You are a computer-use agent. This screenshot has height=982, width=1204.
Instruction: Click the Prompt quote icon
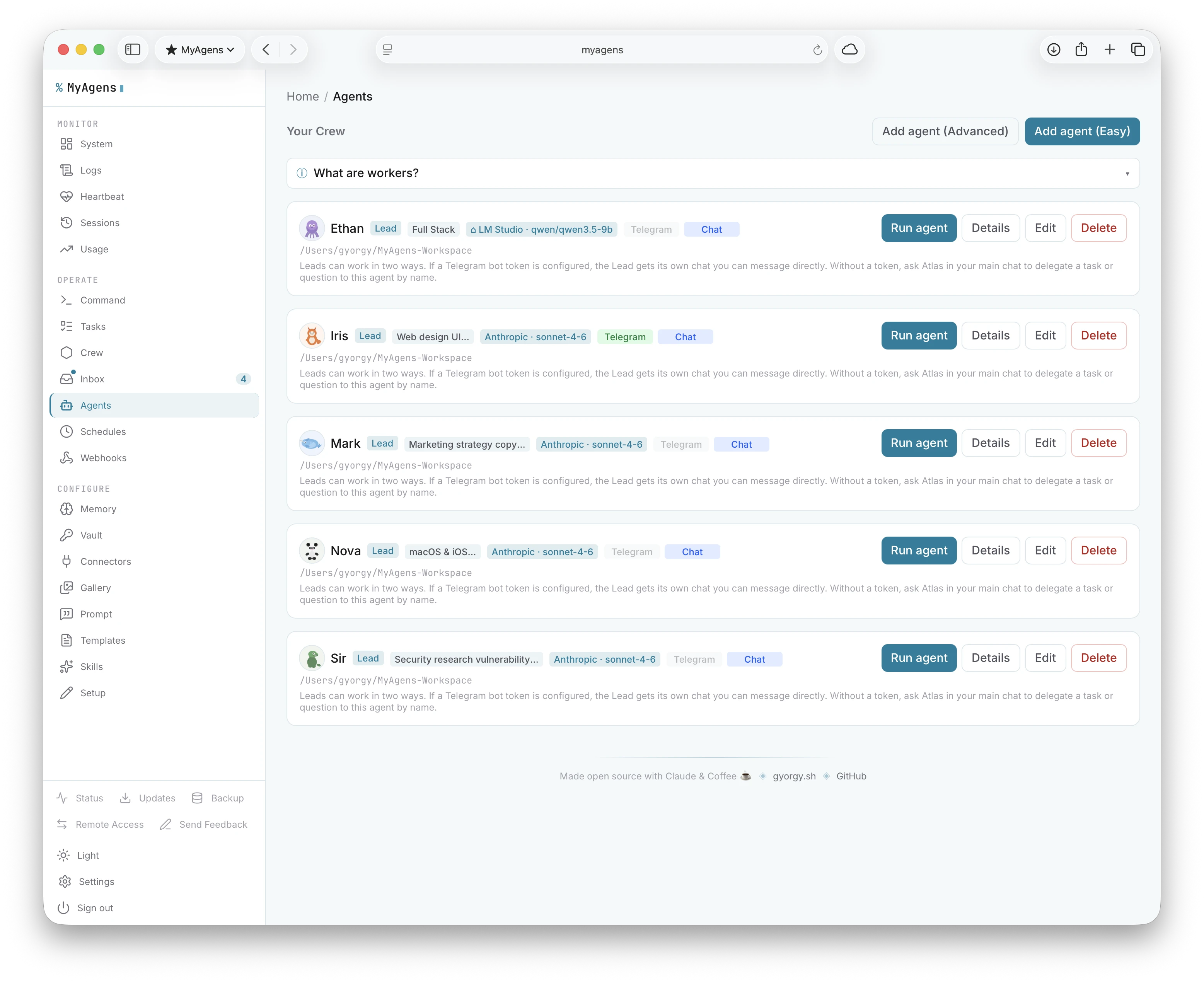pyautogui.click(x=66, y=614)
